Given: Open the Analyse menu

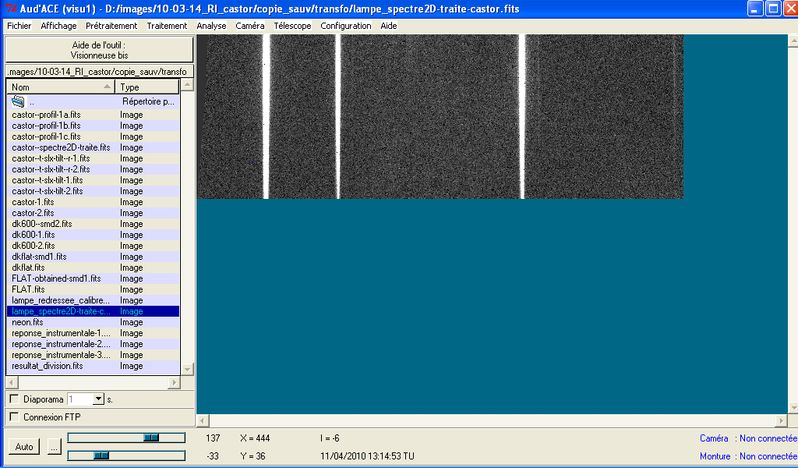Looking at the screenshot, I should (x=211, y=25).
